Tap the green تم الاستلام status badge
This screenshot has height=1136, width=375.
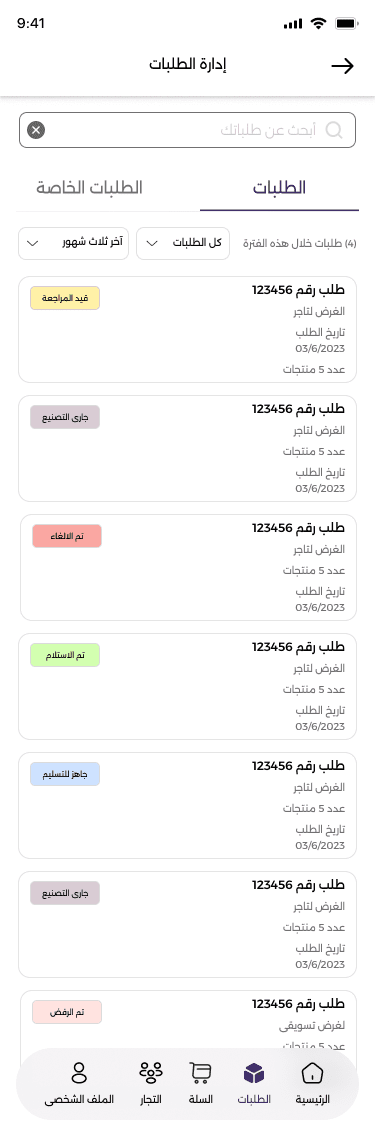pyautogui.click(x=65, y=655)
